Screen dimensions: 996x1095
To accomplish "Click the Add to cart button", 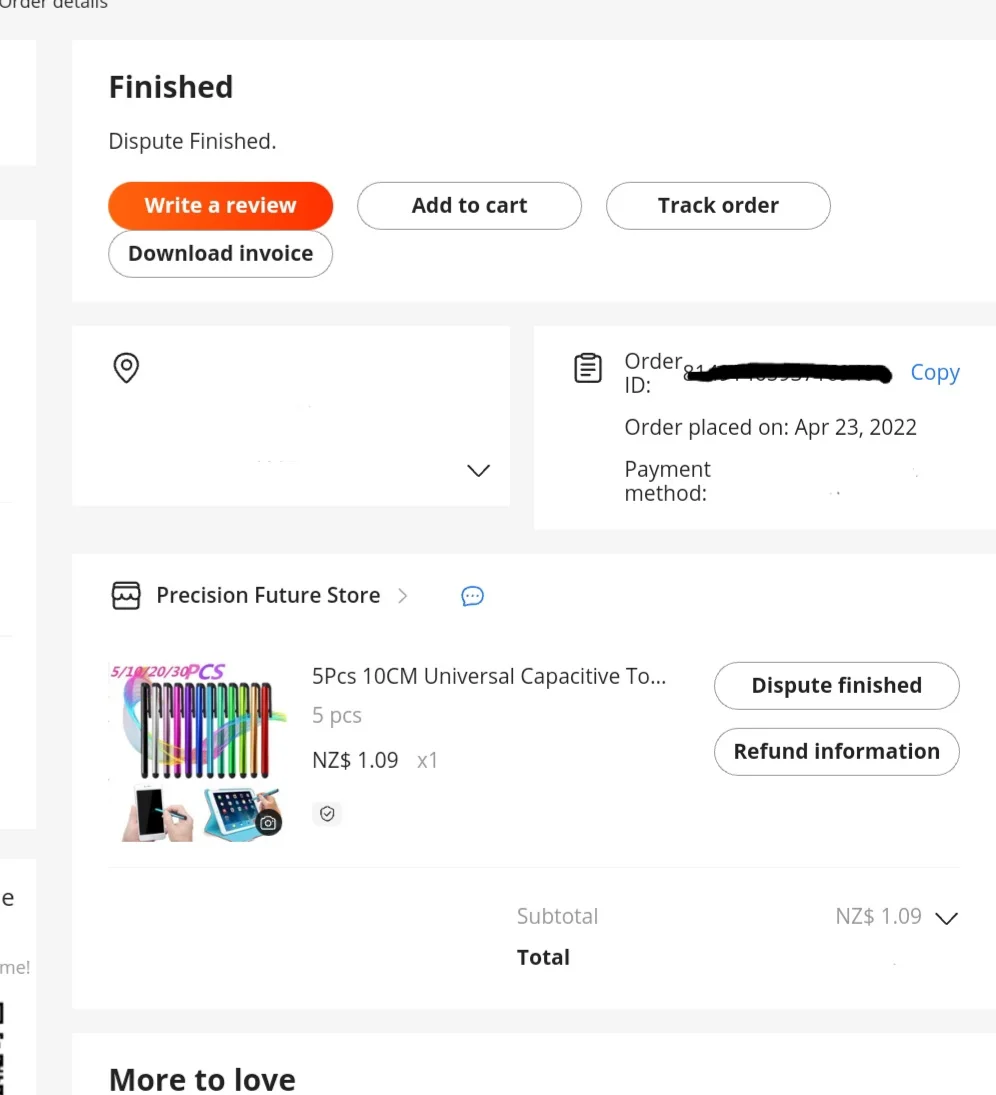I will pos(469,206).
